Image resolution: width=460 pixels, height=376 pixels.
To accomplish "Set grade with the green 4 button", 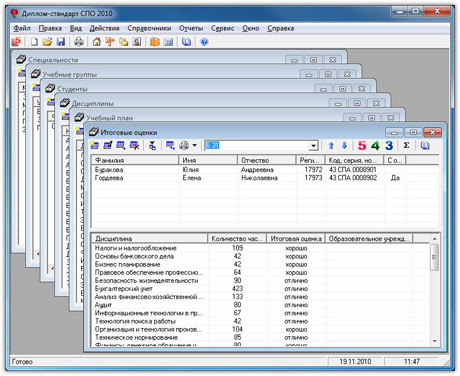I will point(376,145).
